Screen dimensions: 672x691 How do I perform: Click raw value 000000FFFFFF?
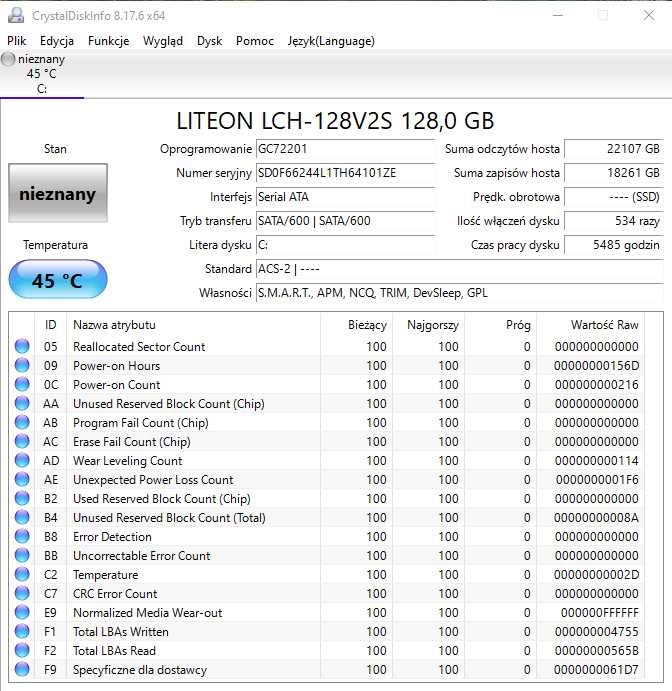pos(599,613)
